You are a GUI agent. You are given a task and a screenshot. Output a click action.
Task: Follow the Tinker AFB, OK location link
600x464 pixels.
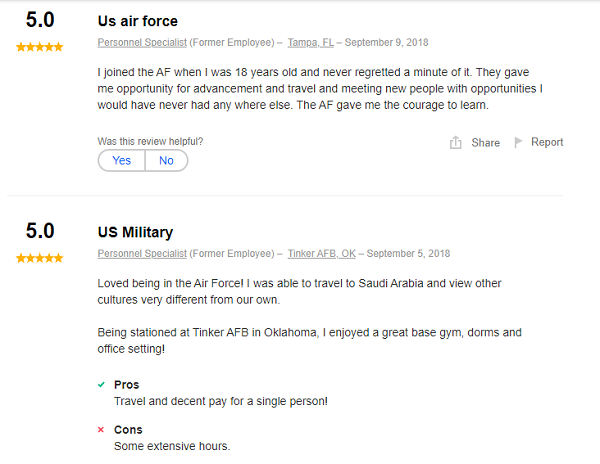point(320,254)
